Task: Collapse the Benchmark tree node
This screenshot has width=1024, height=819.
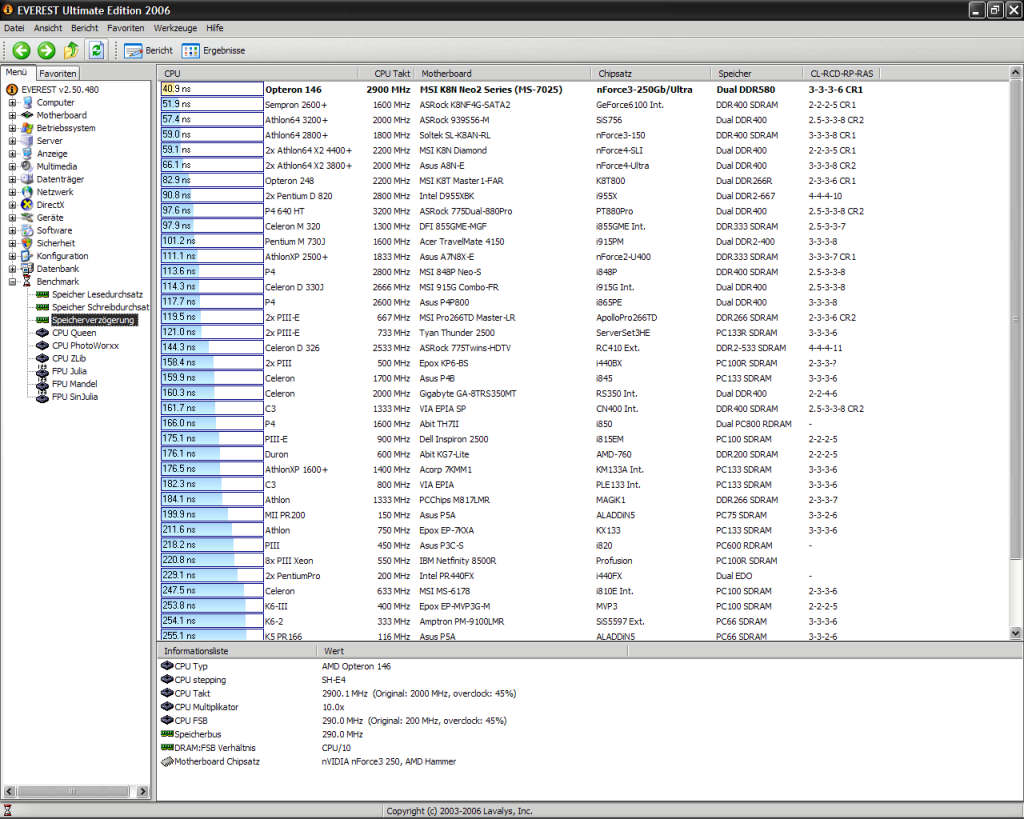Action: [12, 281]
